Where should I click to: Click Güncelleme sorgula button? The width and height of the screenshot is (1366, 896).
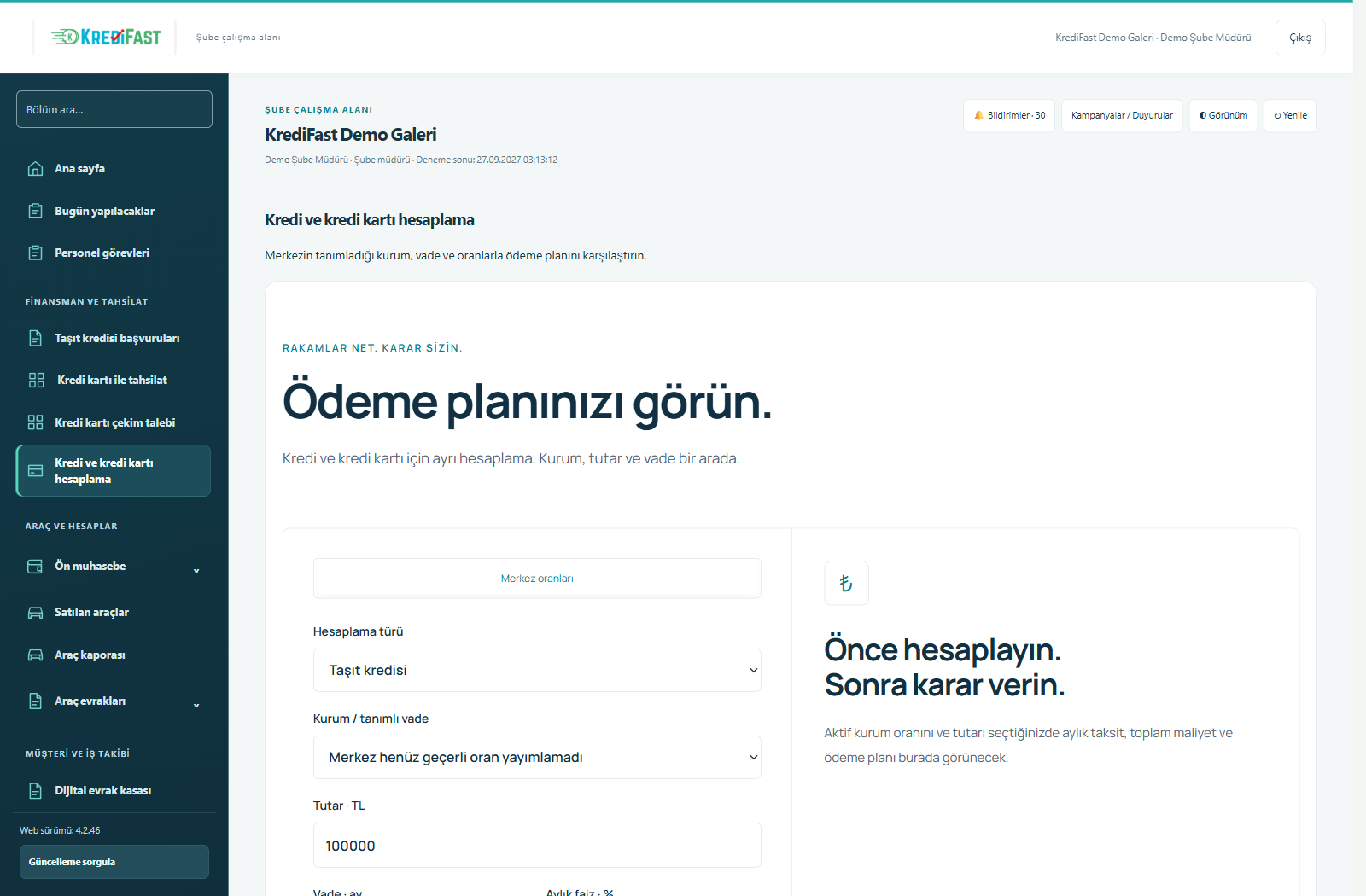click(114, 862)
